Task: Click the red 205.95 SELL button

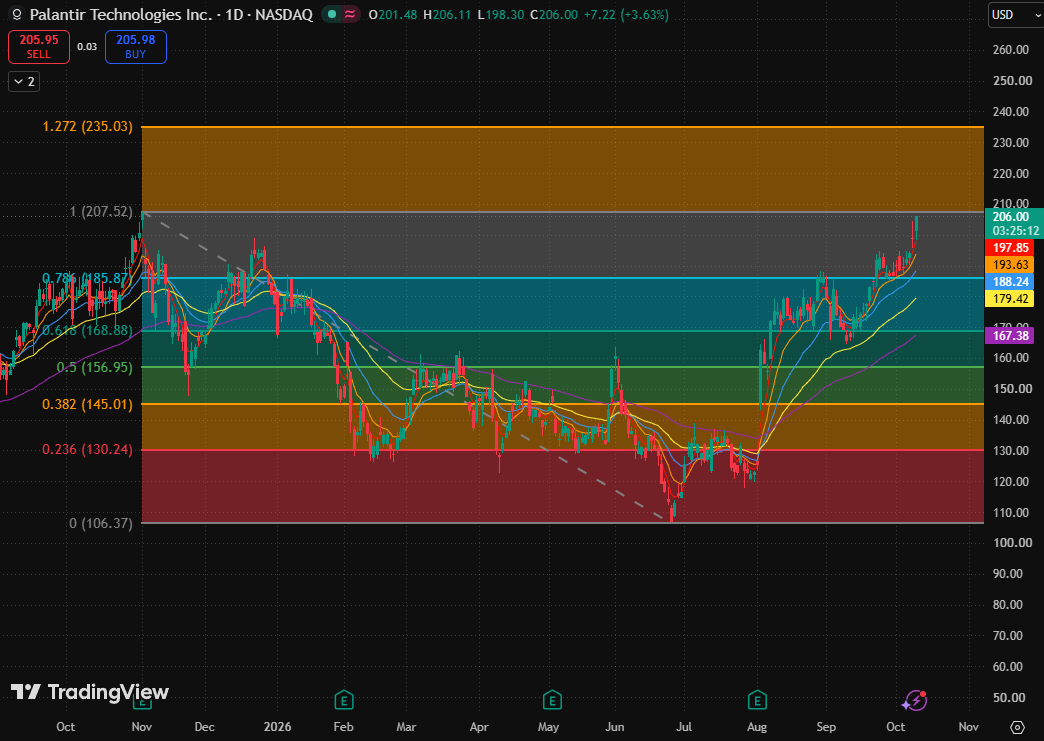Action: click(x=39, y=47)
